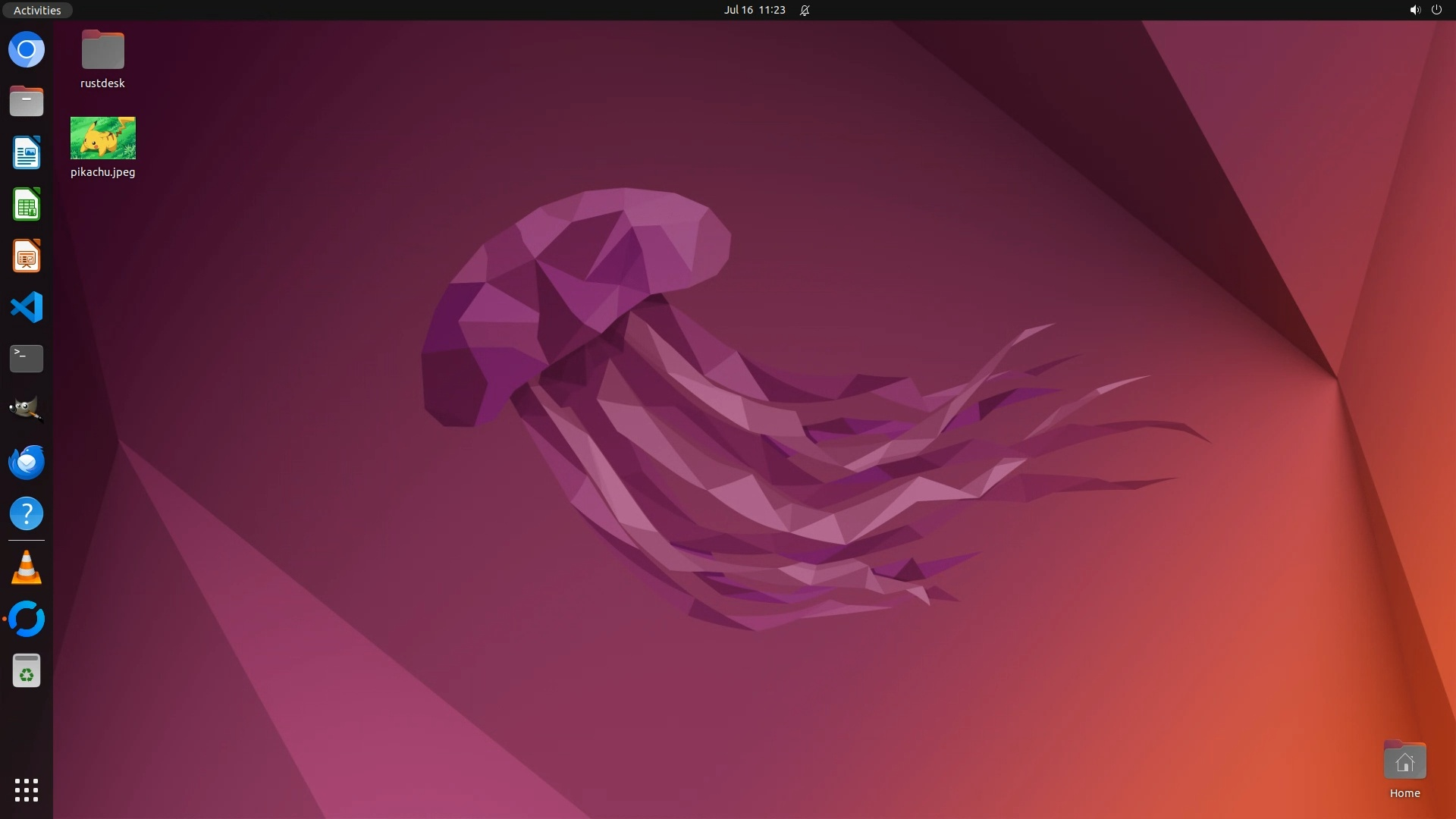
Task: Open the date and time menu
Action: point(754,10)
